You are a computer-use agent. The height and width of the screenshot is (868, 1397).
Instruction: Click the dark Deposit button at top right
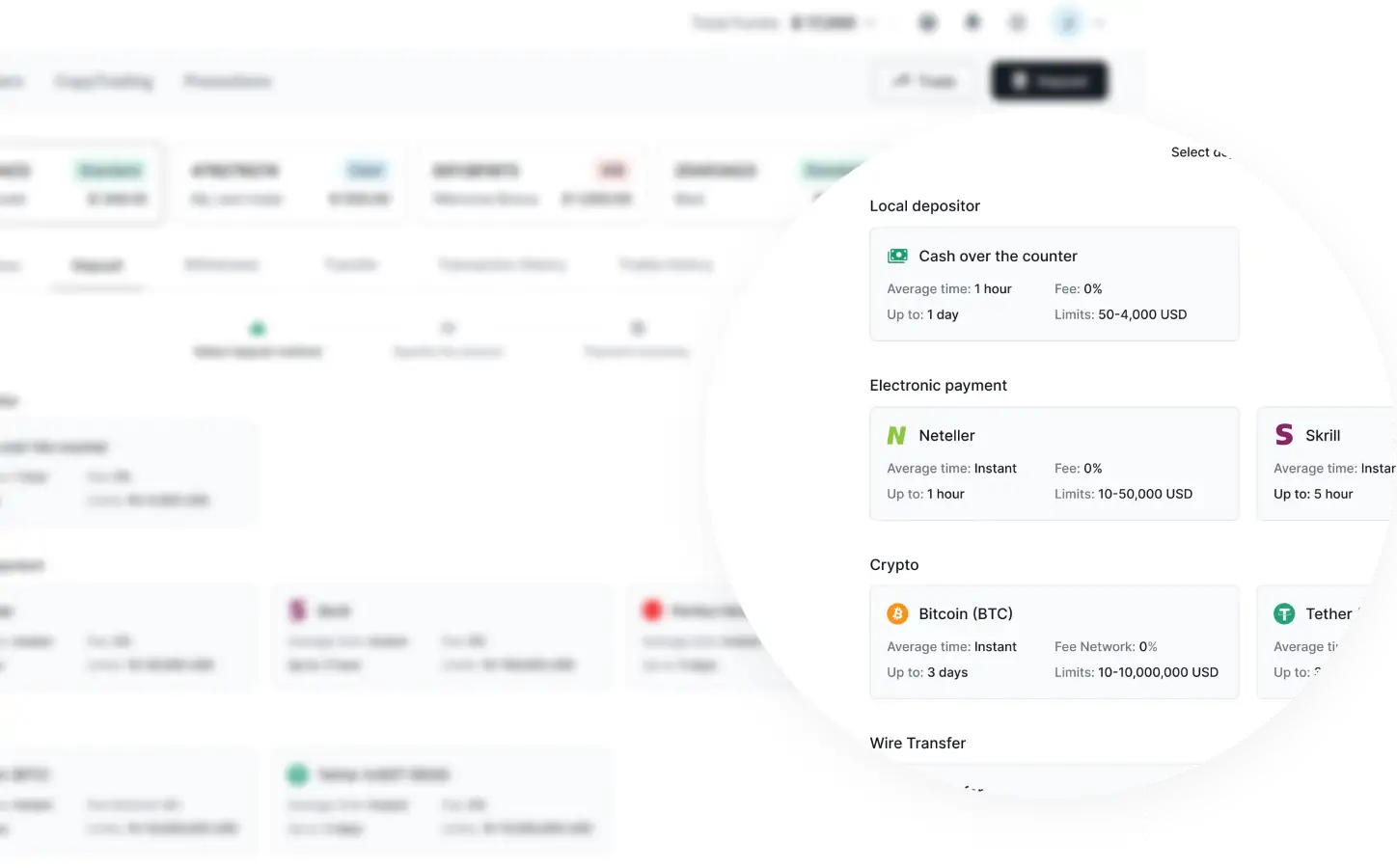[x=1049, y=81]
